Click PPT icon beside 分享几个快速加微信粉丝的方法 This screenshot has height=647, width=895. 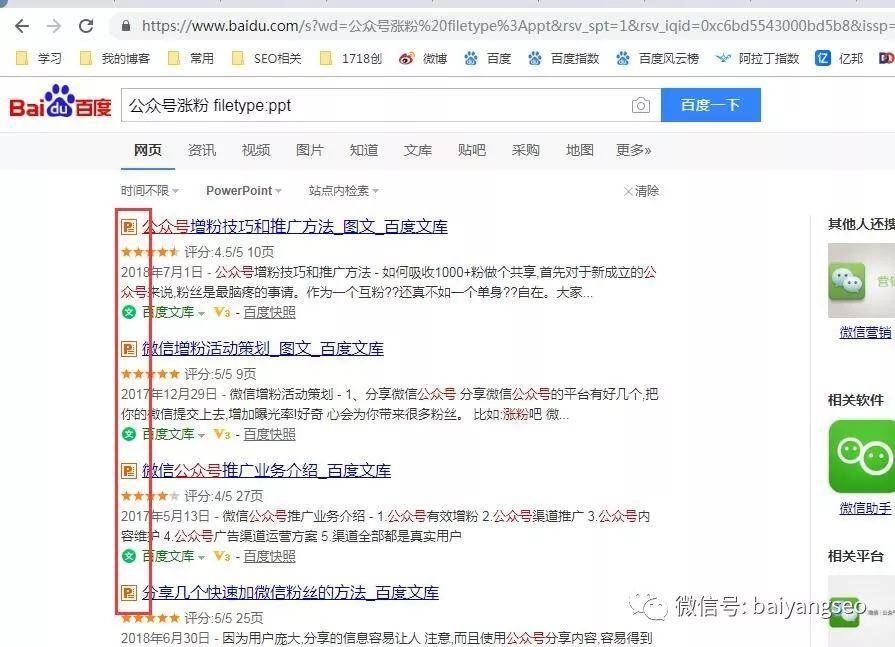(x=129, y=593)
